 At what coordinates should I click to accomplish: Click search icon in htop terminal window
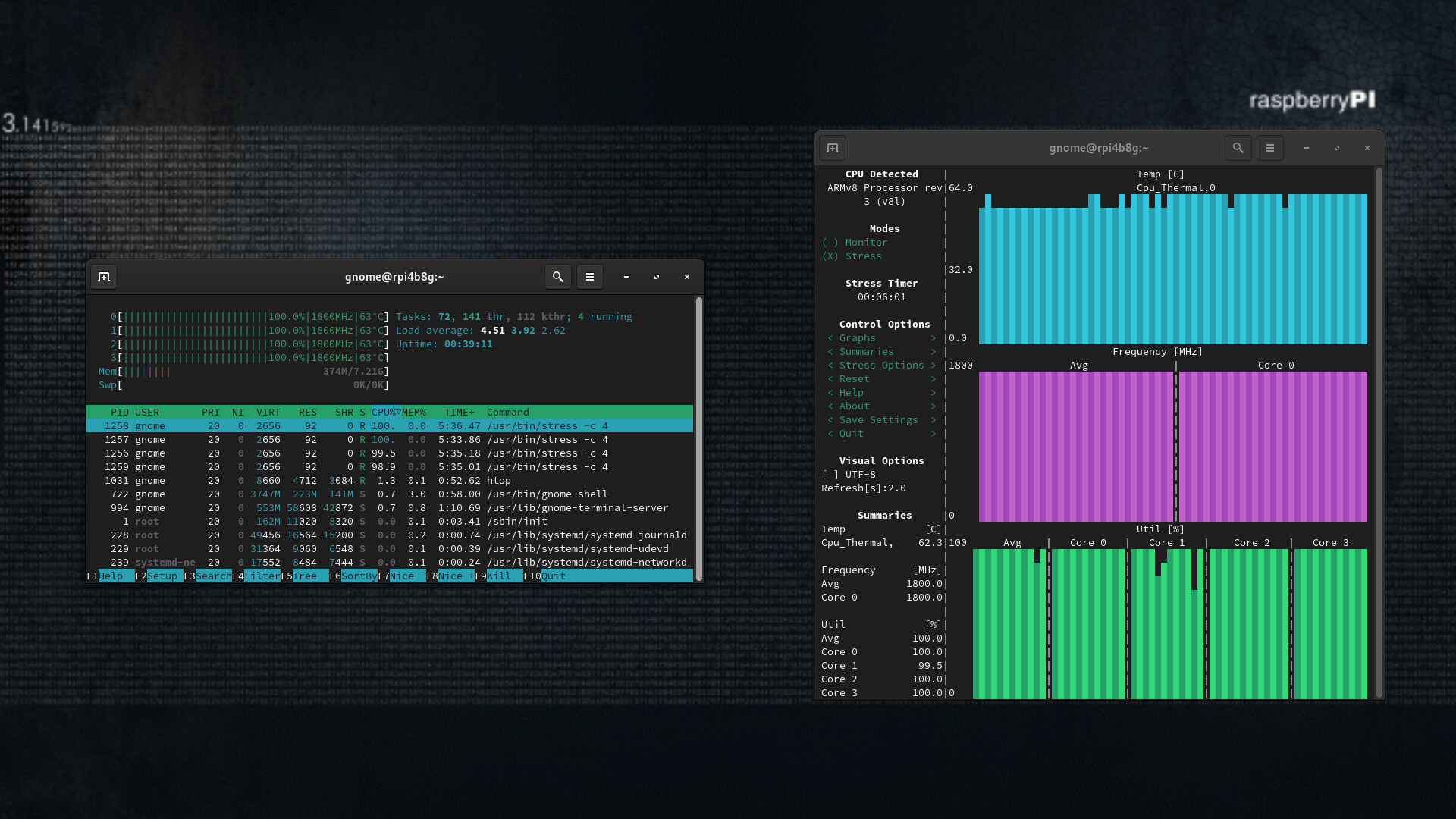click(x=558, y=277)
